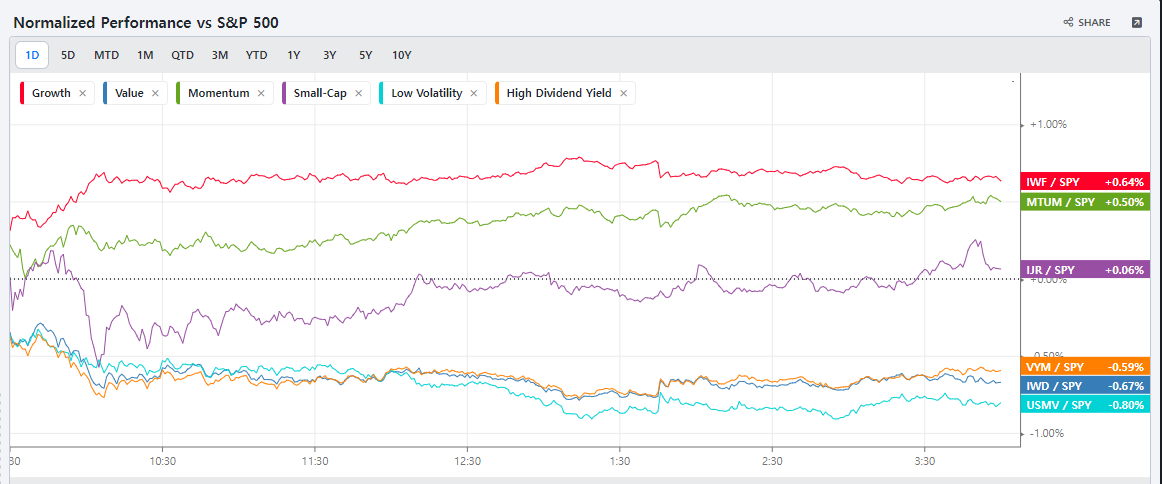The width and height of the screenshot is (1162, 484).
Task: Open chart in expanded popout view
Action: (x=1136, y=22)
